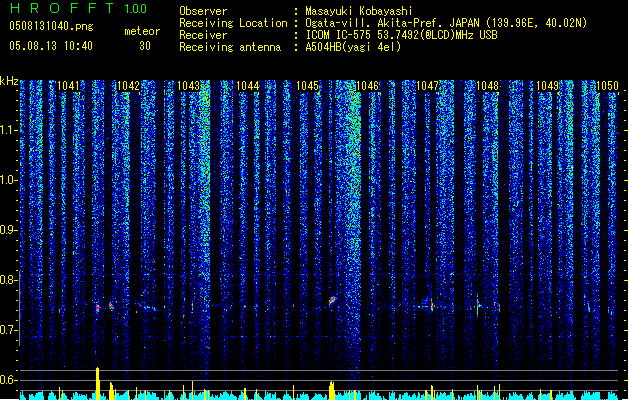629x400 pixels.
Task: Click the red meteor echo at 1047
Action: (432, 305)
